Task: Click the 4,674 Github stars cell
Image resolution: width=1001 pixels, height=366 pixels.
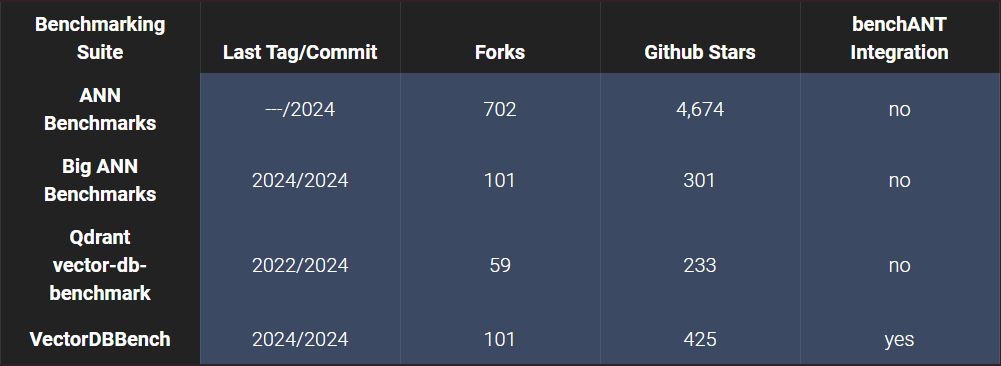Action: point(700,110)
